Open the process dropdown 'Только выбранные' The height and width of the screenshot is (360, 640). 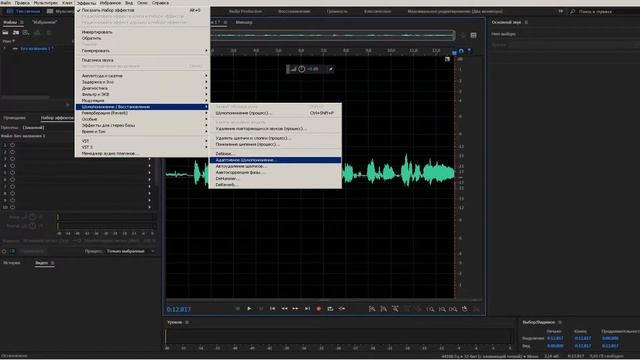click(x=130, y=251)
